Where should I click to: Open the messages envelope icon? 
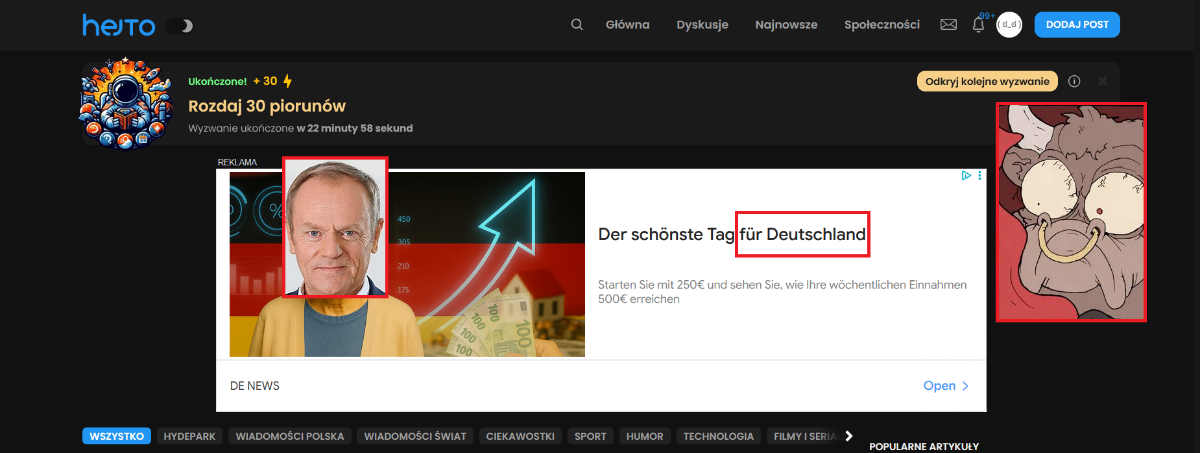click(x=948, y=25)
